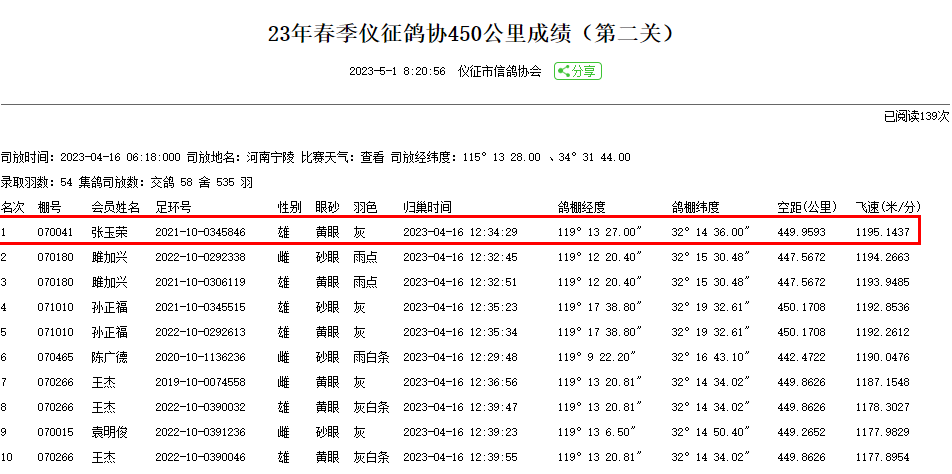Click the 鸽棚经度 column header
Viewport: 952px width, 474px height.
pos(582,207)
